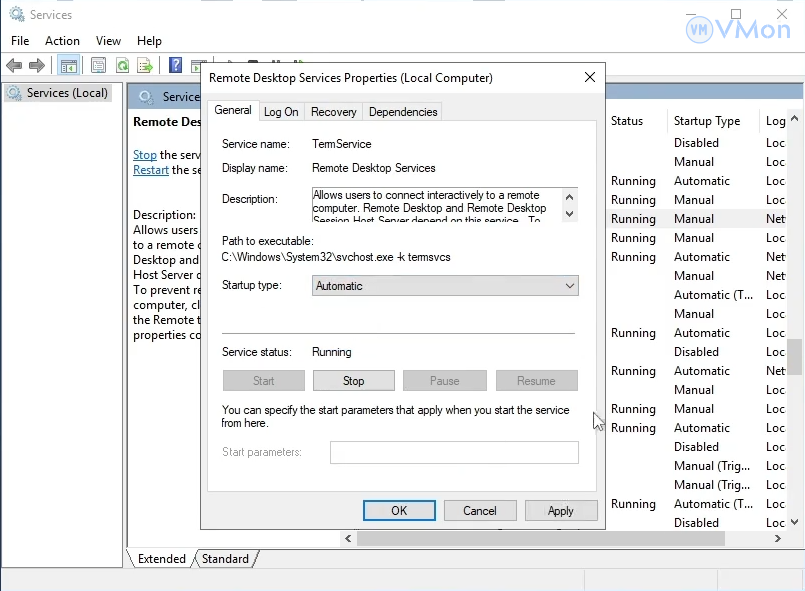Click the Restart service link
805x591 pixels.
pos(151,170)
